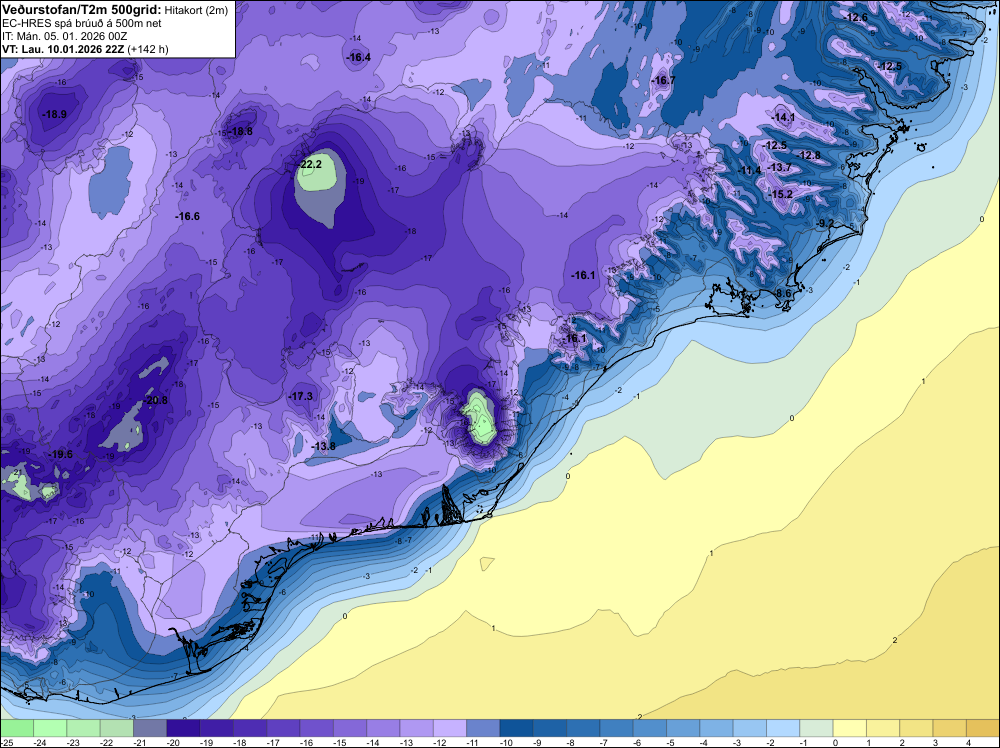Click the '-5' legend scale label
Screen dimensions: 1000x748
pos(671,742)
